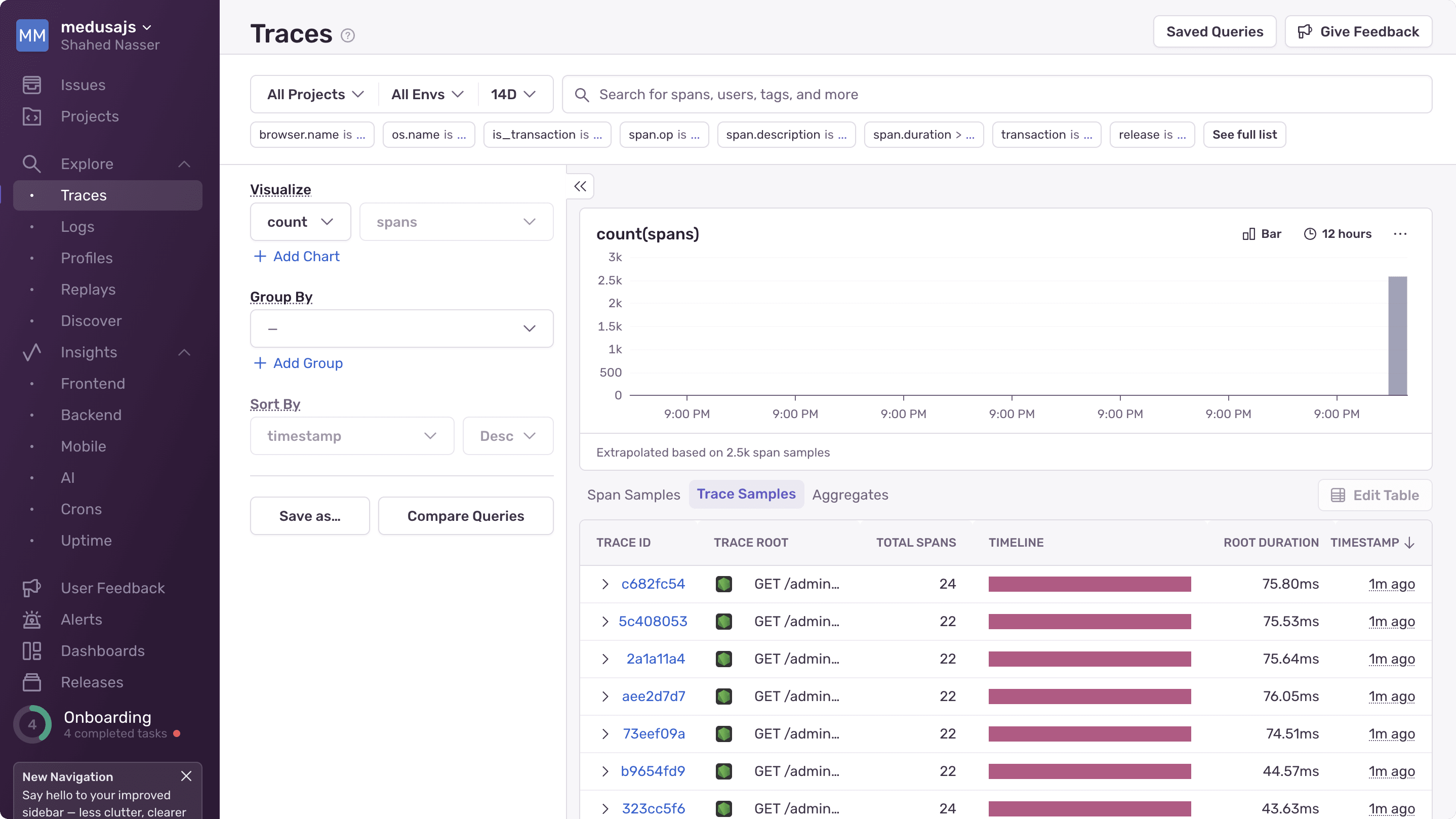Click the help icon beside the Traces title
This screenshot has width=1456, height=819.
347,35
